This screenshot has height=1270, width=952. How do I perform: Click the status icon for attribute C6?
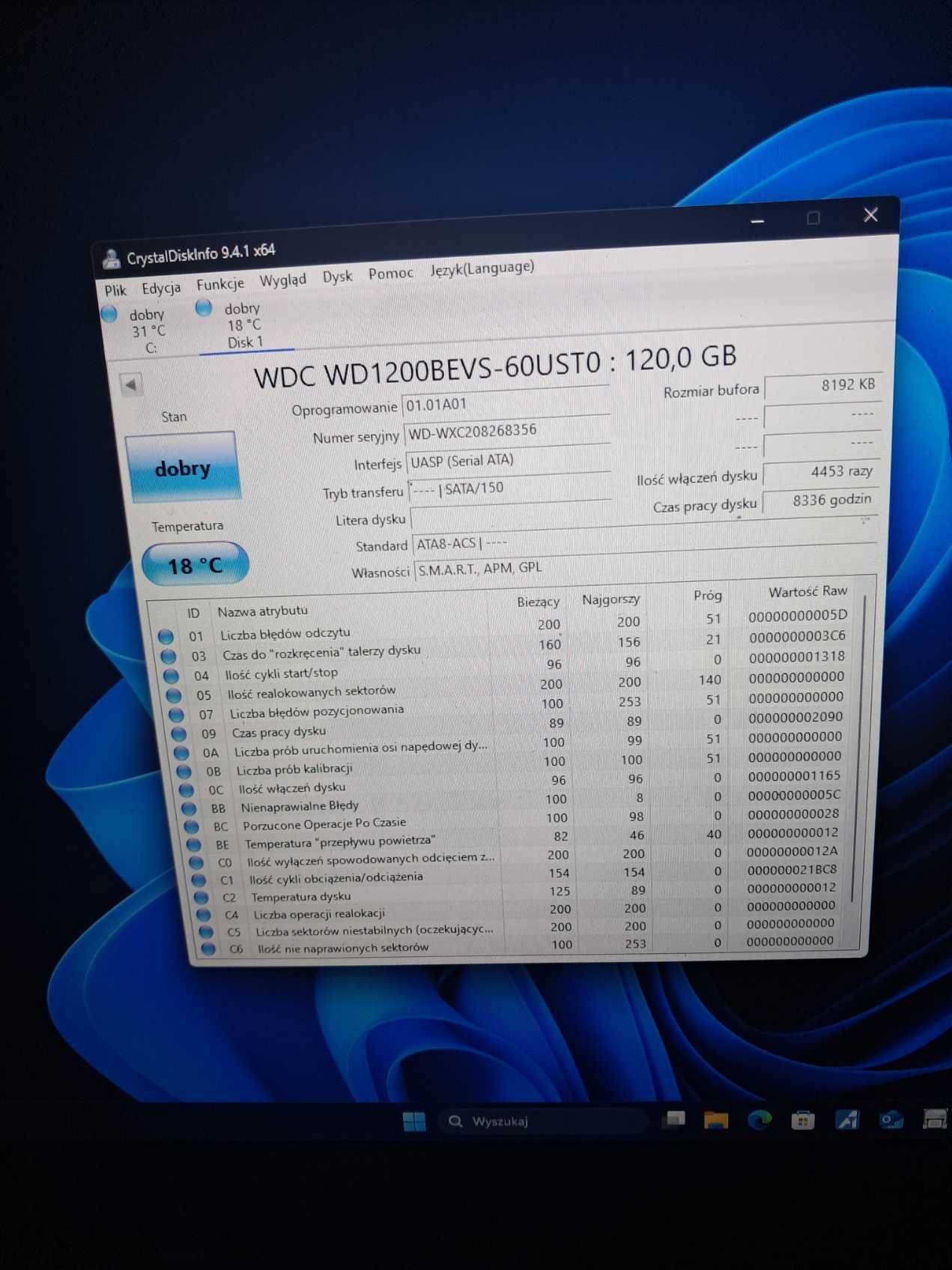click(208, 949)
